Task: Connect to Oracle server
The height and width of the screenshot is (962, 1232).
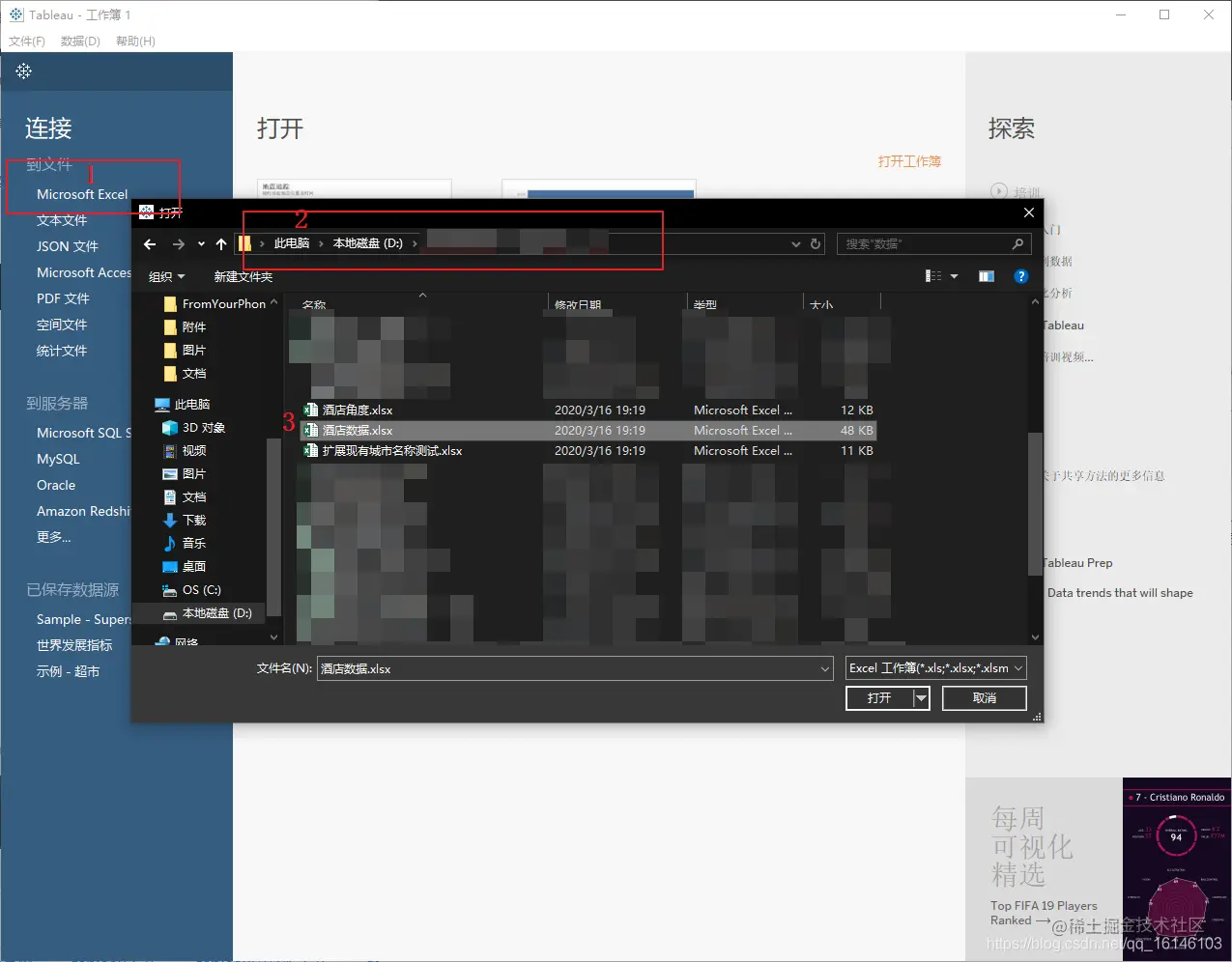Action: pyautogui.click(x=56, y=485)
